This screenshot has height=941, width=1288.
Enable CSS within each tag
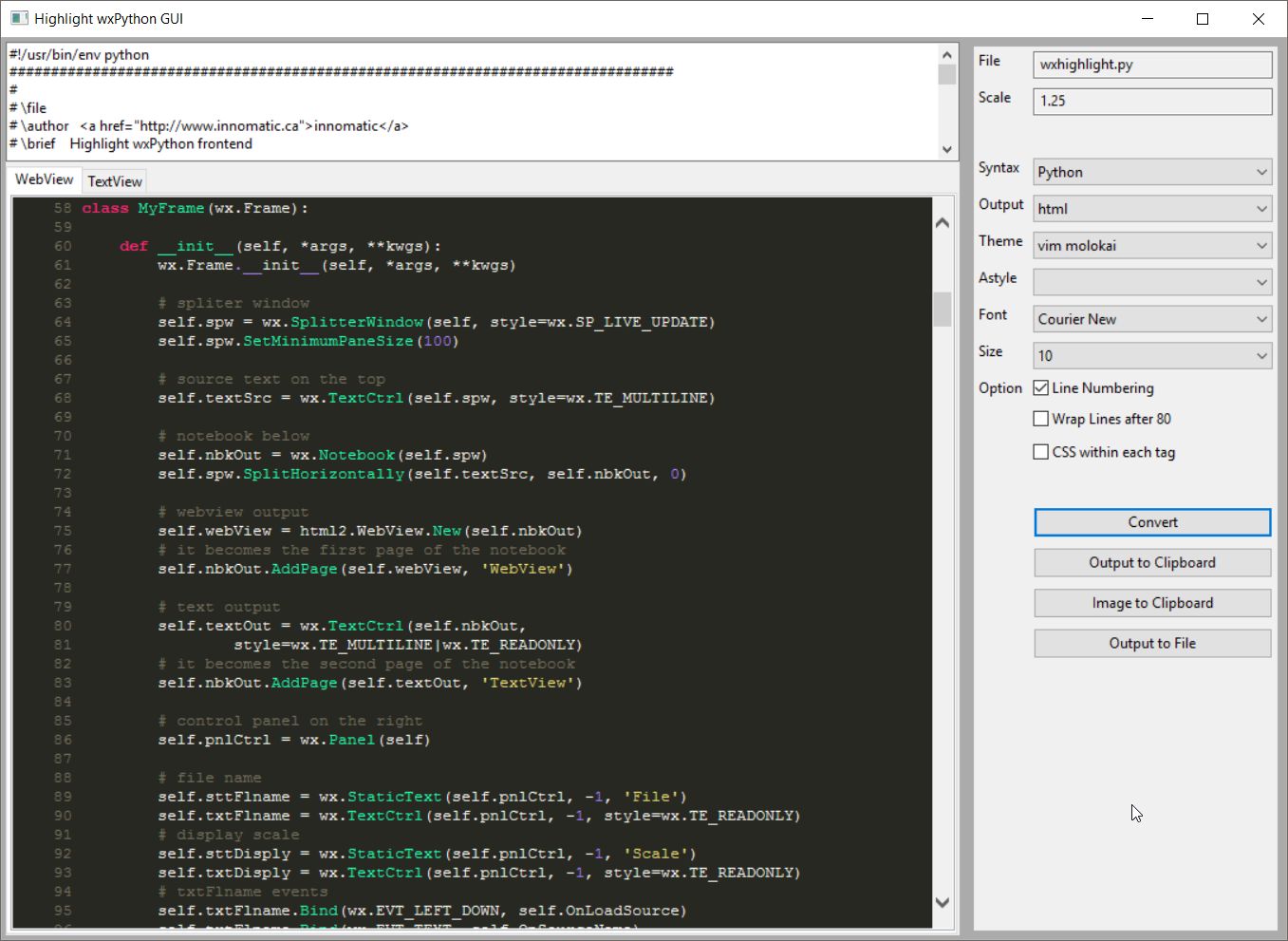(x=1040, y=451)
